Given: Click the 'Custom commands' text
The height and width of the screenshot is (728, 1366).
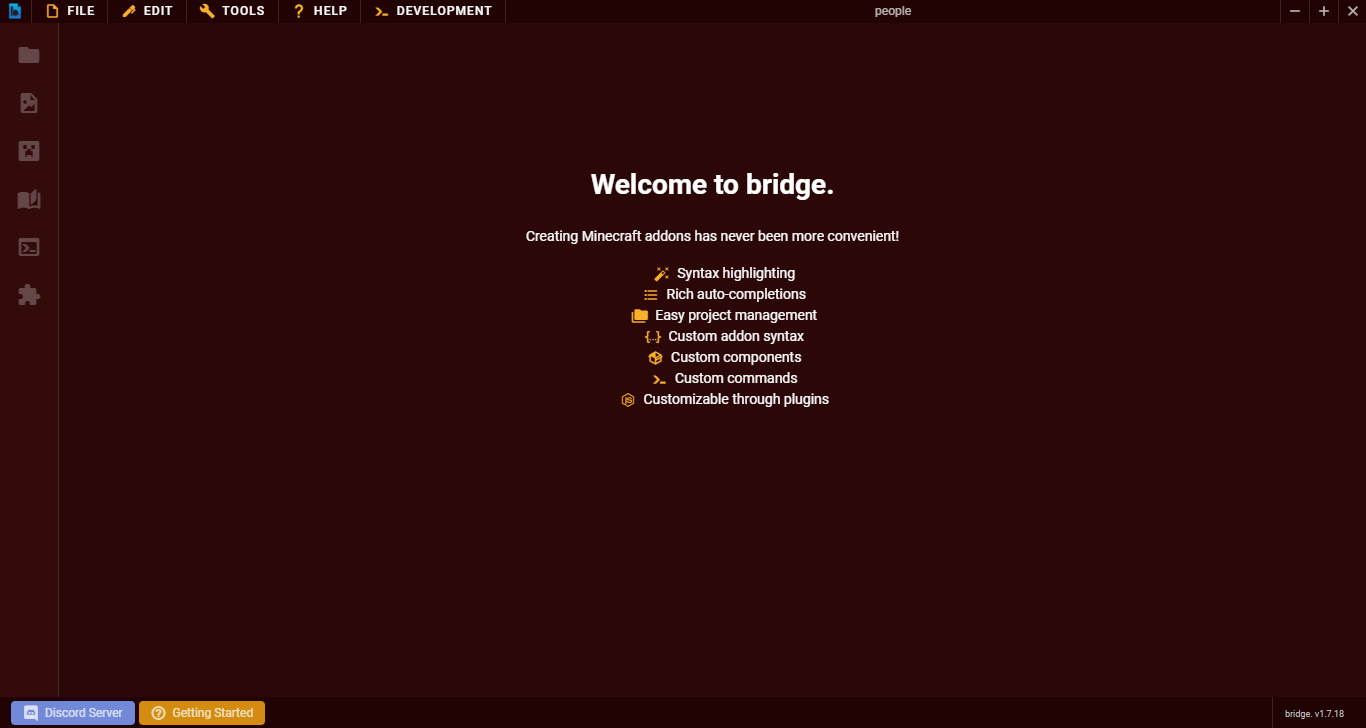Looking at the screenshot, I should click(x=736, y=378).
